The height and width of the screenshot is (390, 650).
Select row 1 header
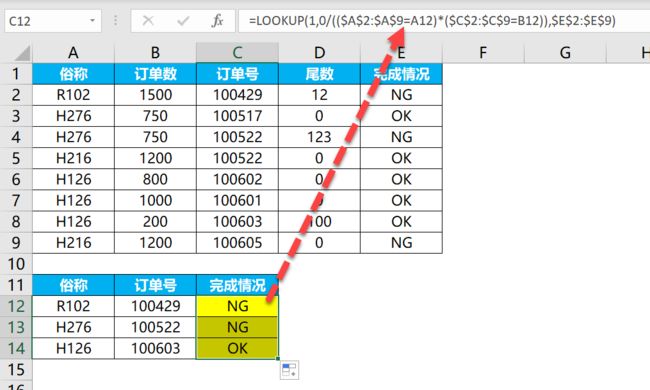[x=16, y=74]
